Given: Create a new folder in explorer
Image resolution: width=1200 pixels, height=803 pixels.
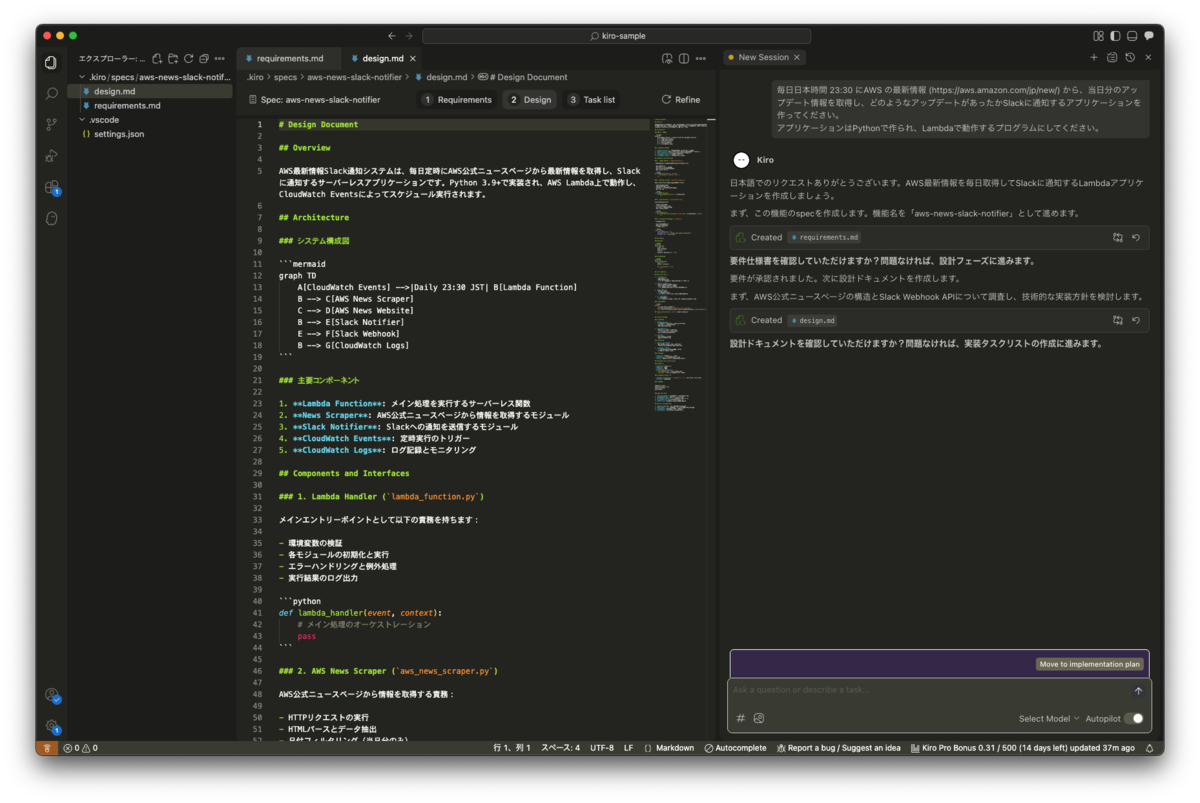Looking at the screenshot, I should [173, 59].
